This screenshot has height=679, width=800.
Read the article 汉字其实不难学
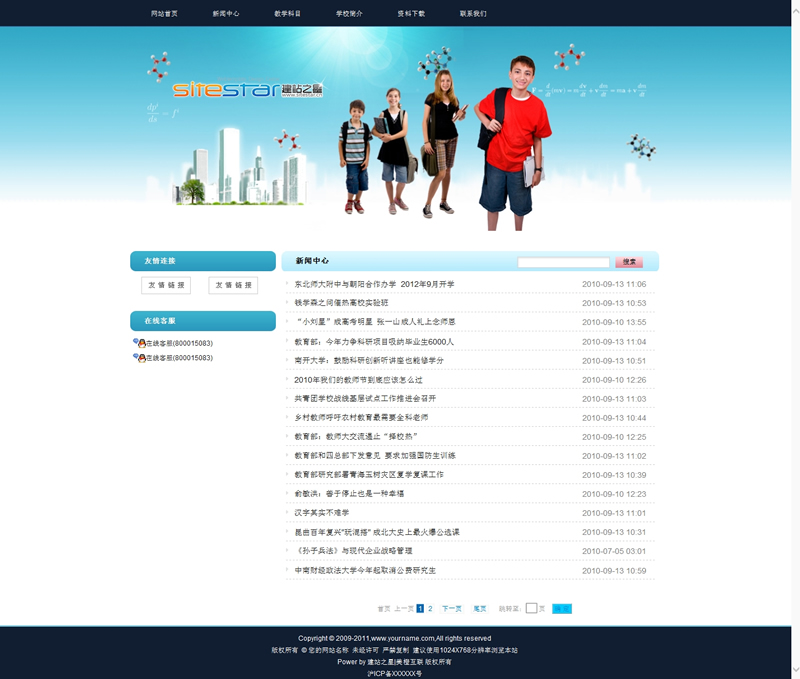tap(322, 513)
